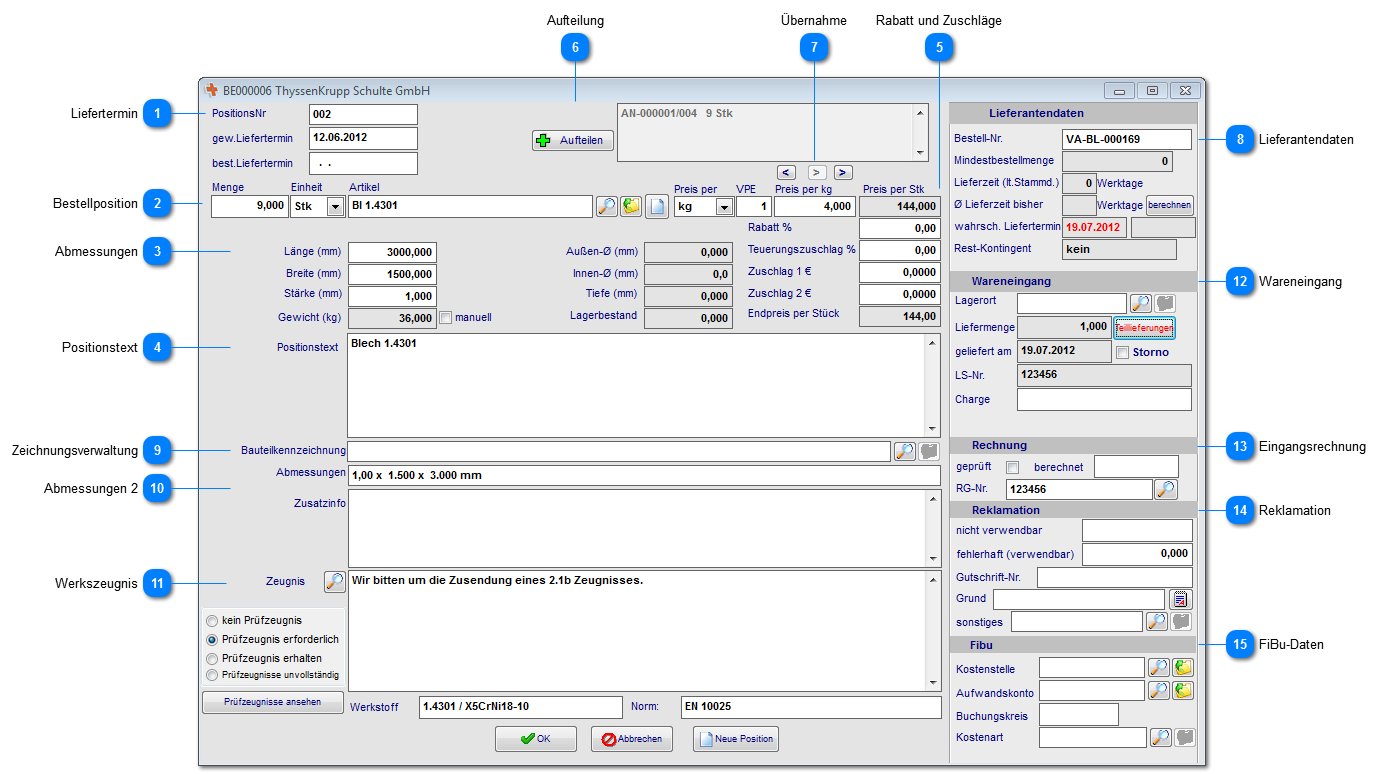This screenshot has width=1382, height=774.
Task: Search Kostenart with magnifier icon
Action: tap(1160, 737)
